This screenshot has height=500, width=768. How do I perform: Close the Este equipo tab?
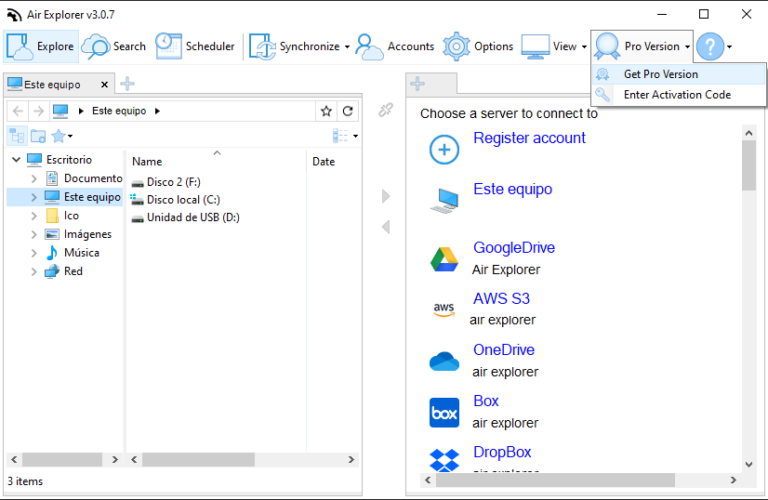[x=104, y=84]
